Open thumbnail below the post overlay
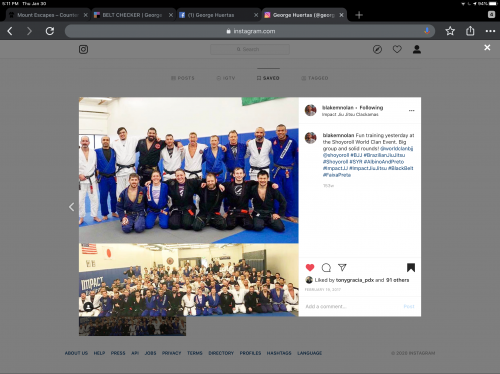 (132, 326)
